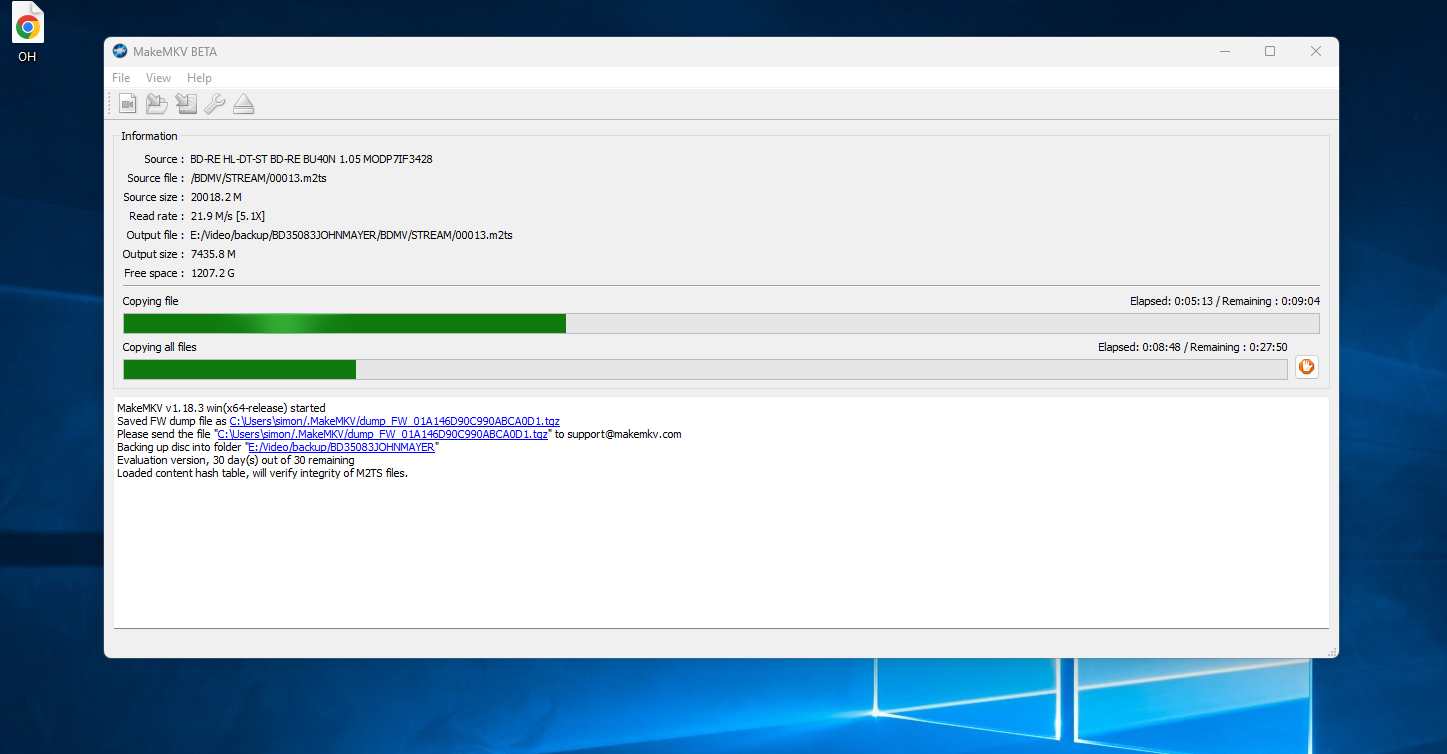This screenshot has width=1447, height=754.
Task: Stop the copy with the orange hand button
Action: [1306, 367]
